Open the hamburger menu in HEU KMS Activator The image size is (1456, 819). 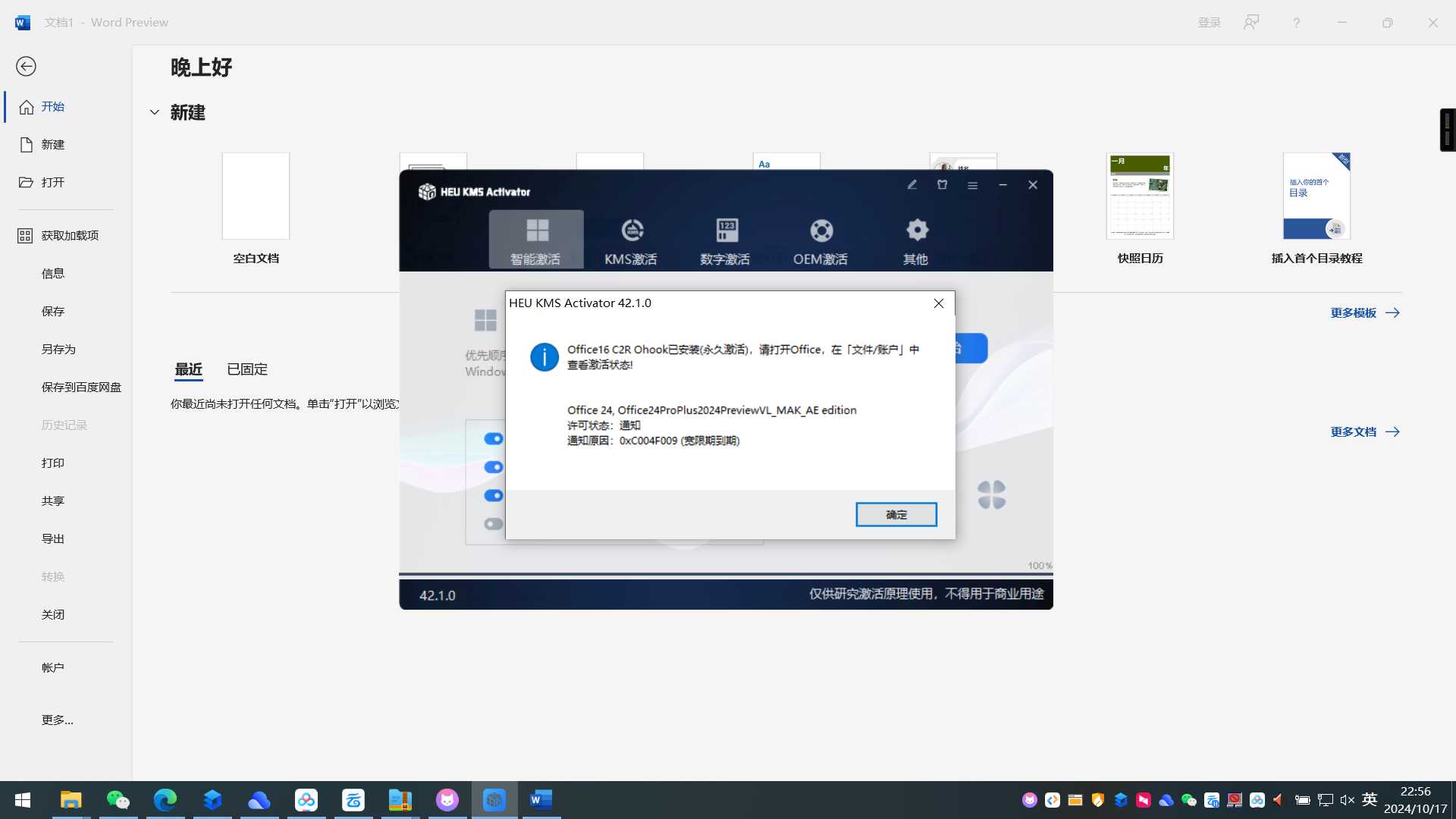click(972, 185)
